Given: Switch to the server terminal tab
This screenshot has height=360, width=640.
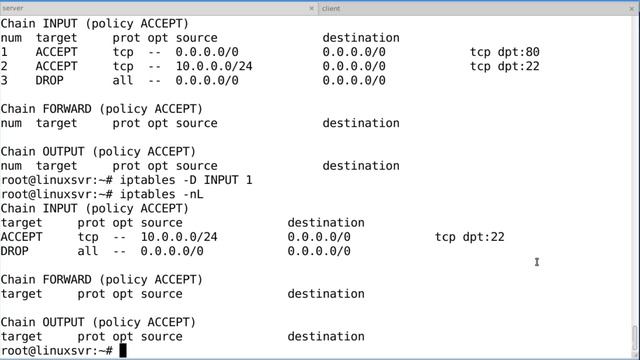Looking at the screenshot, I should click(x=158, y=8).
